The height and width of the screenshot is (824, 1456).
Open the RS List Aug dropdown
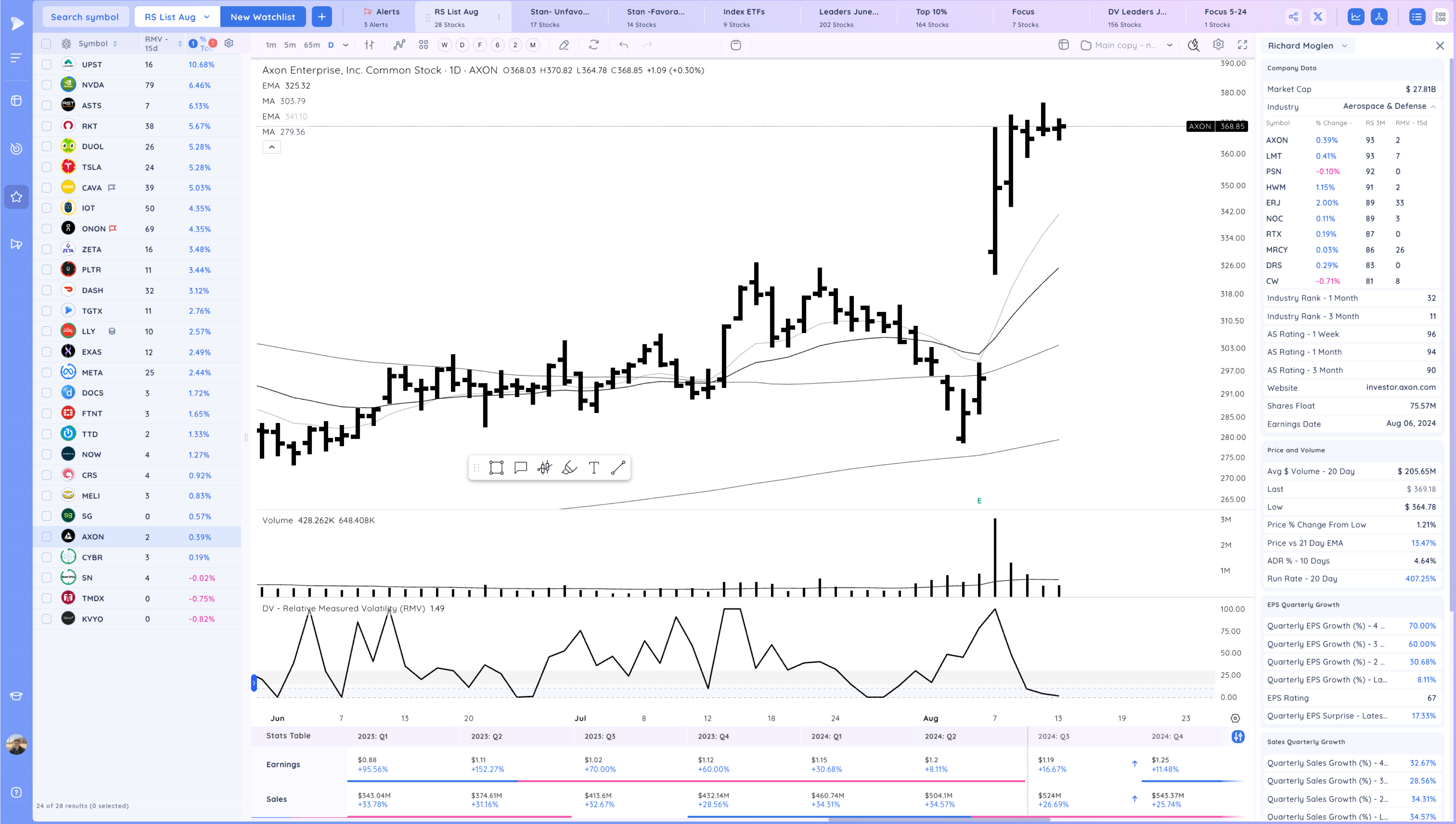point(177,17)
